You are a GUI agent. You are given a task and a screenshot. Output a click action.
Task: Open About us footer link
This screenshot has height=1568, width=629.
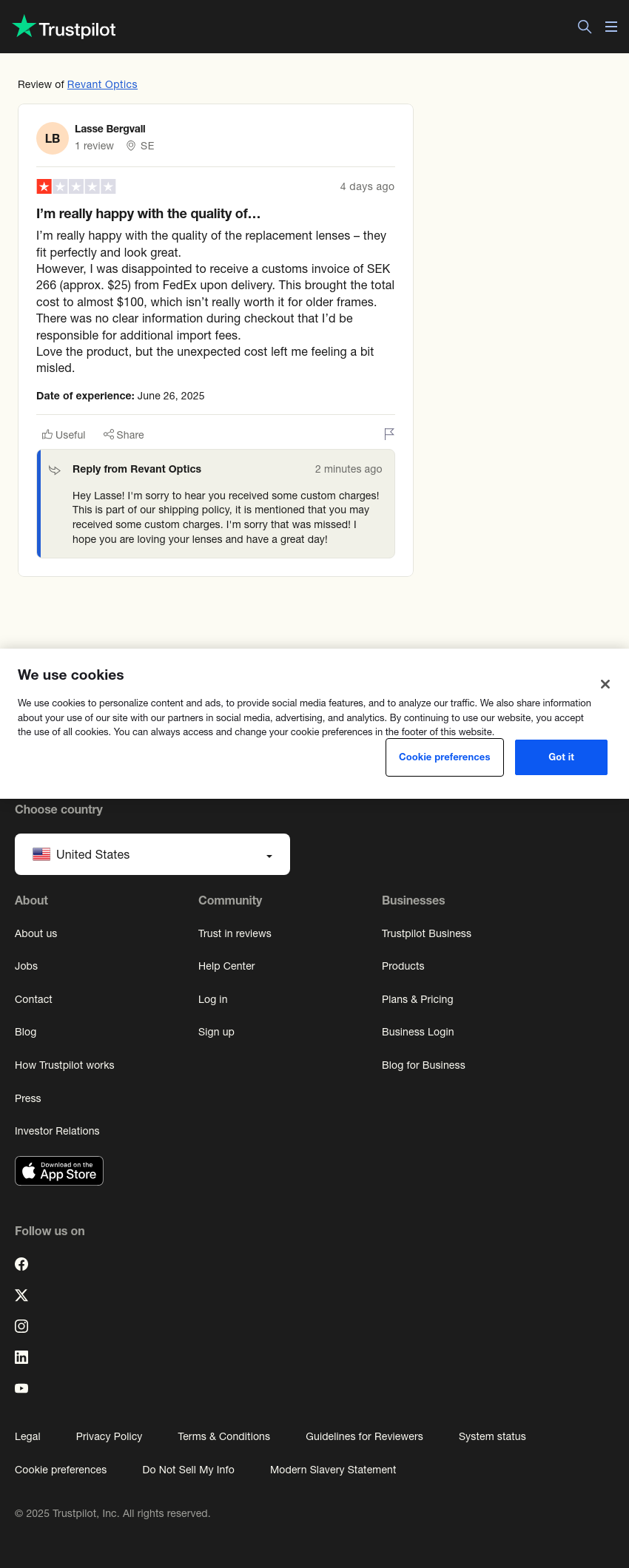[36, 933]
